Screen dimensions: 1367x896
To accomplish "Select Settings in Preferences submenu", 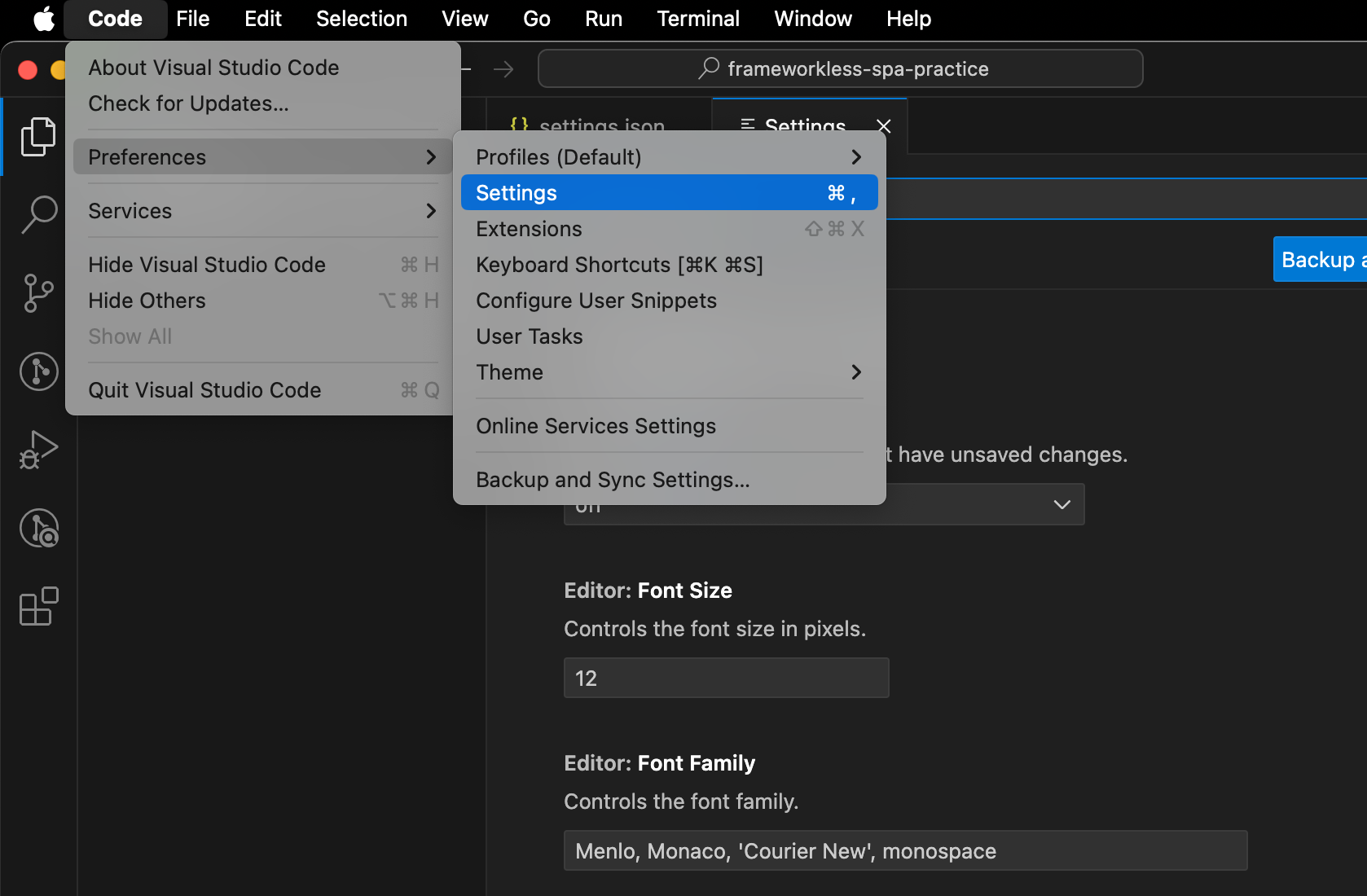I will tap(669, 193).
